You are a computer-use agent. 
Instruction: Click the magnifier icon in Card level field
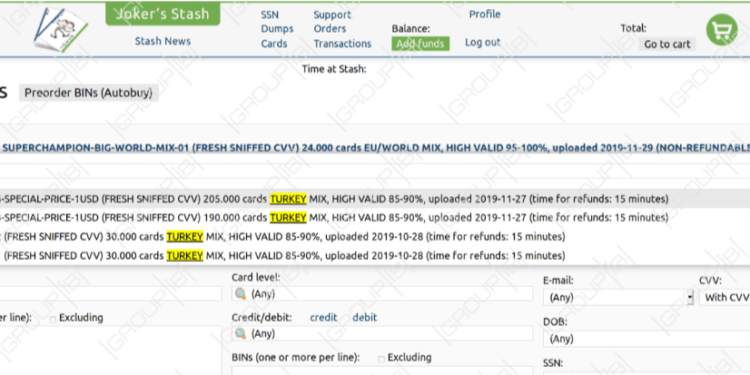pos(241,294)
